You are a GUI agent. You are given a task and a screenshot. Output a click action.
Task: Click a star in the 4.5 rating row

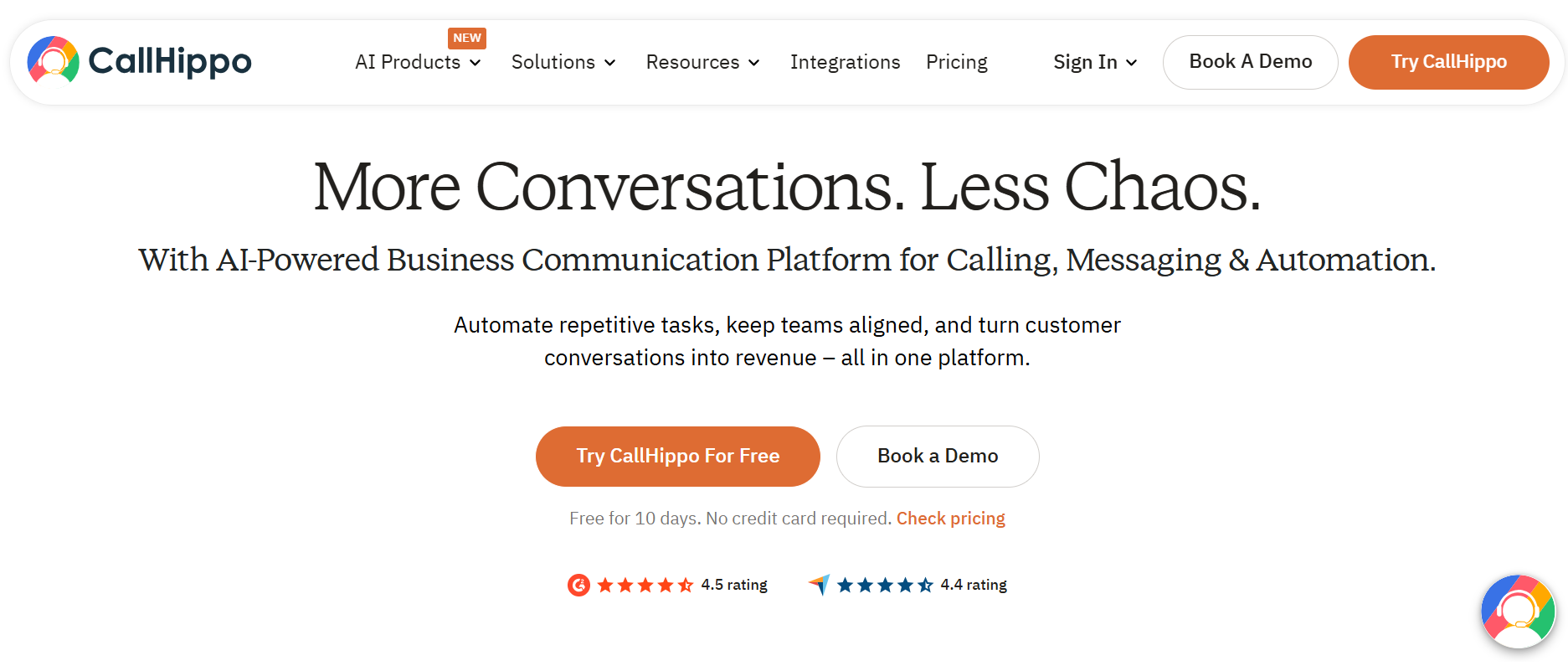pos(645,585)
